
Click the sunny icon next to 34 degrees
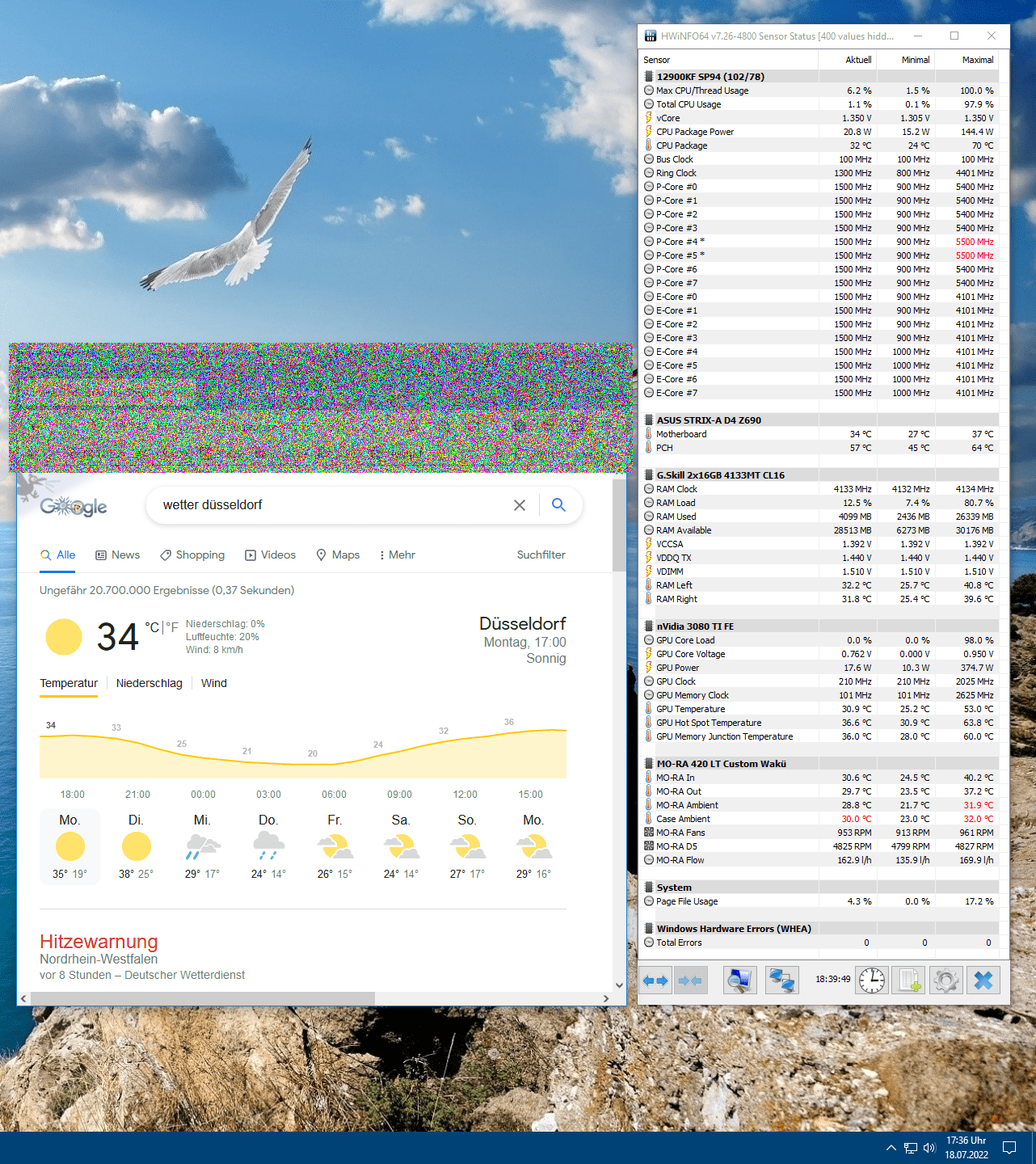(64, 637)
